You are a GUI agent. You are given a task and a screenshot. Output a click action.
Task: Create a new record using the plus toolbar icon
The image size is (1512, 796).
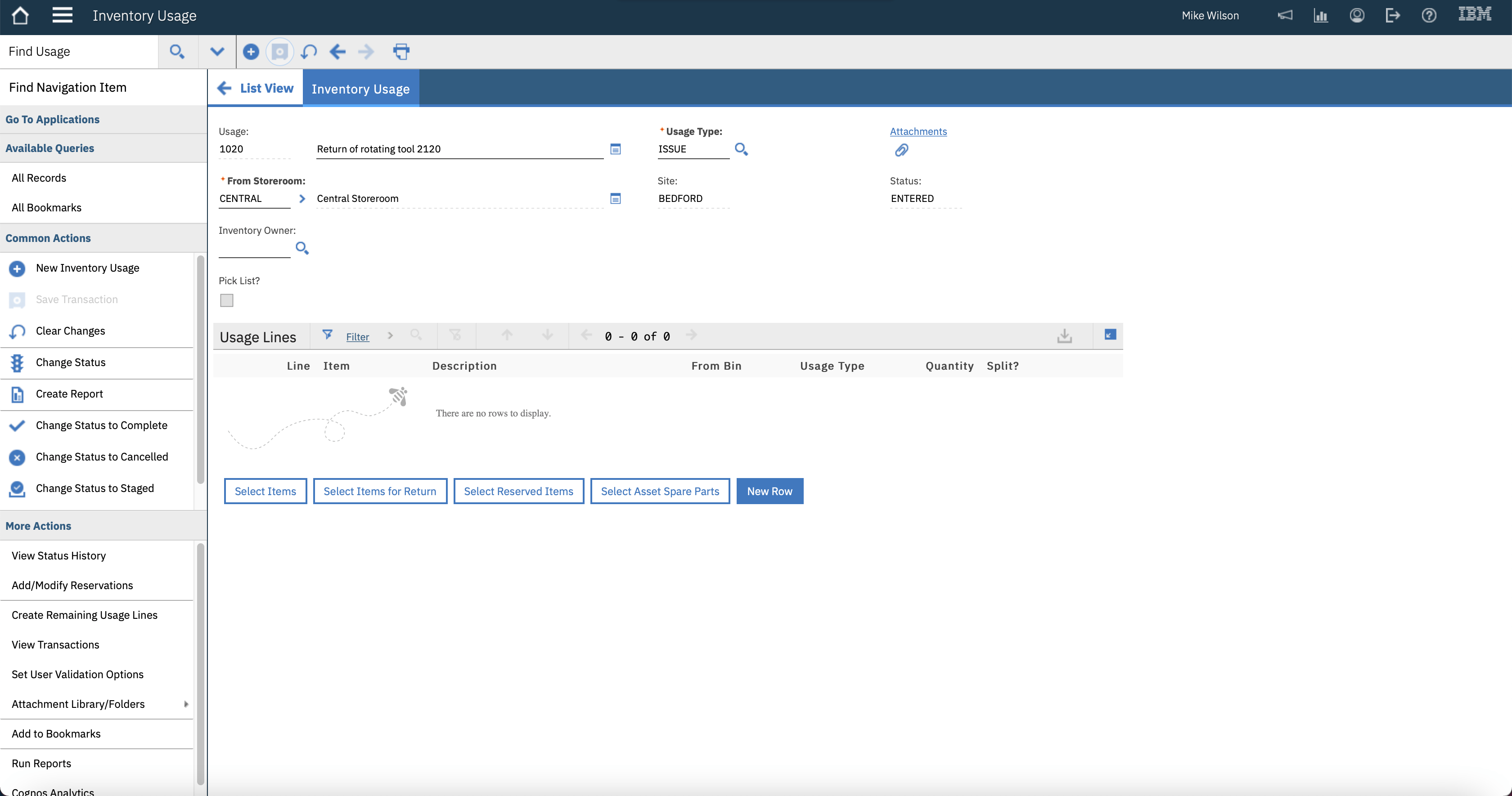(251, 52)
